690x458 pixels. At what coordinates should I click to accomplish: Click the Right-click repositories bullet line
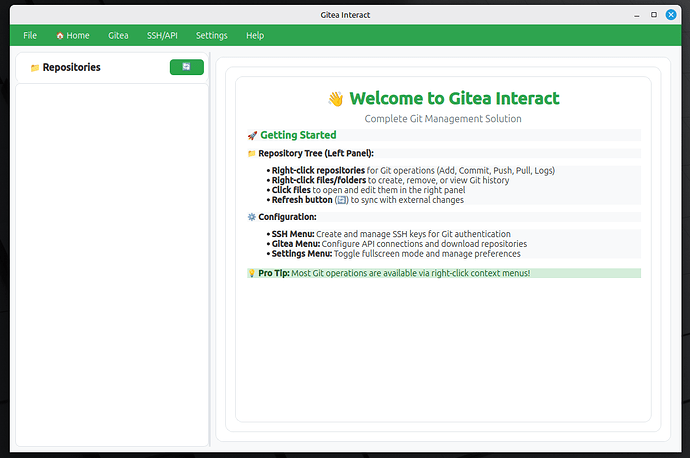(x=413, y=171)
